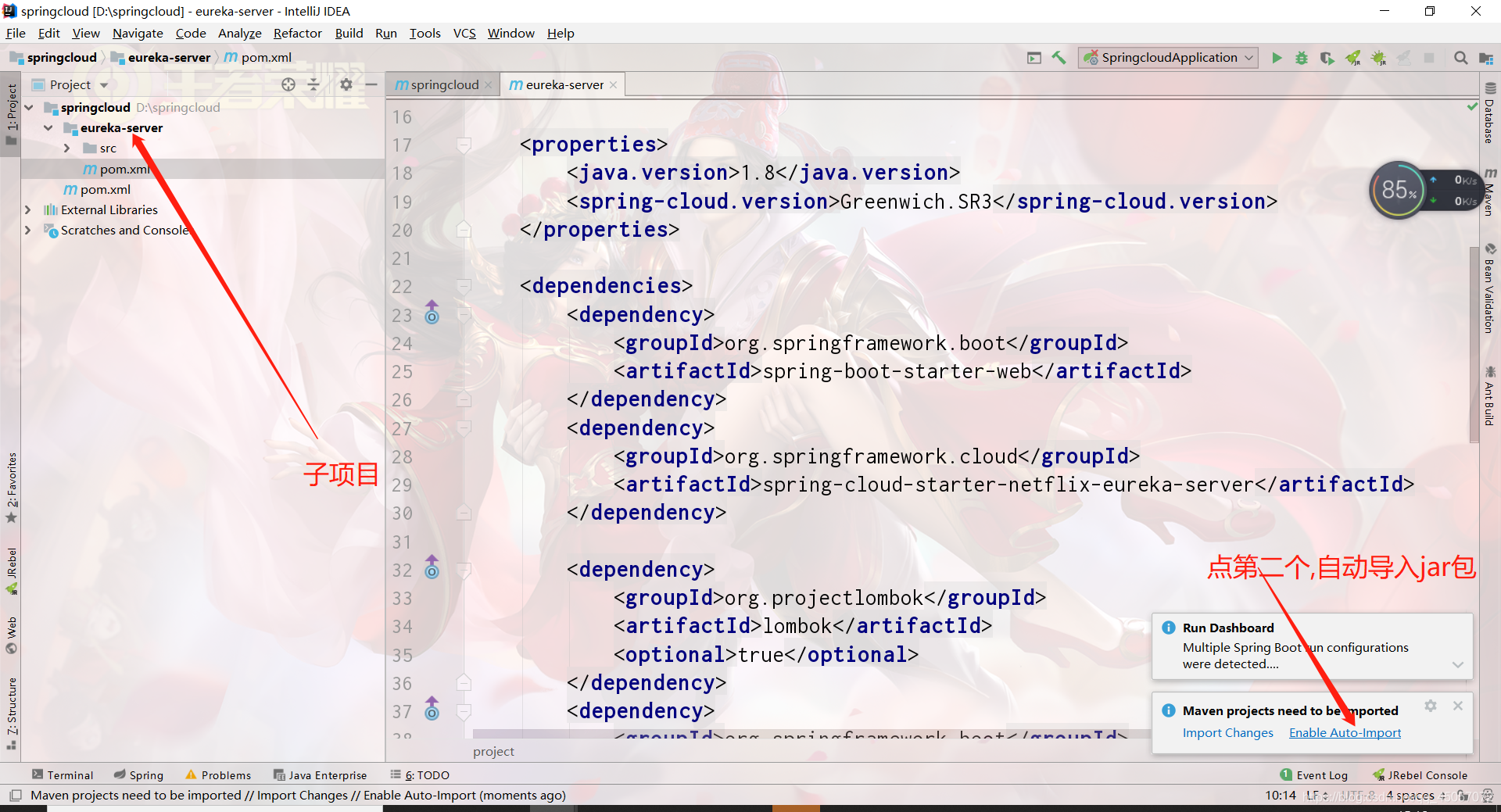Close the eureka-server editor tab
This screenshot has height=812, width=1501.
pos(613,84)
